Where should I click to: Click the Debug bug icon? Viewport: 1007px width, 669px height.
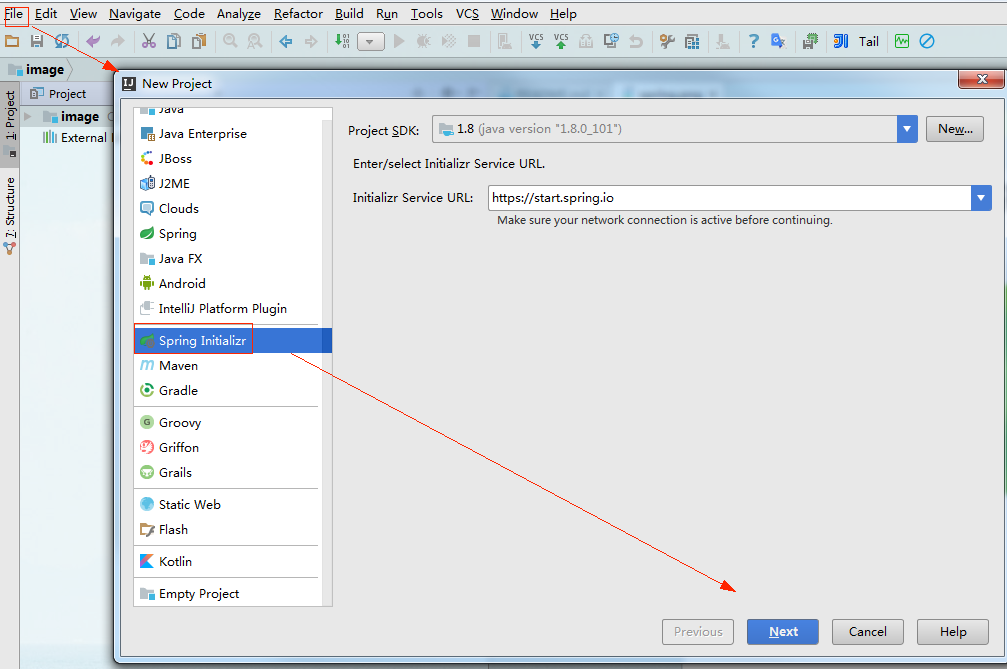click(x=424, y=42)
